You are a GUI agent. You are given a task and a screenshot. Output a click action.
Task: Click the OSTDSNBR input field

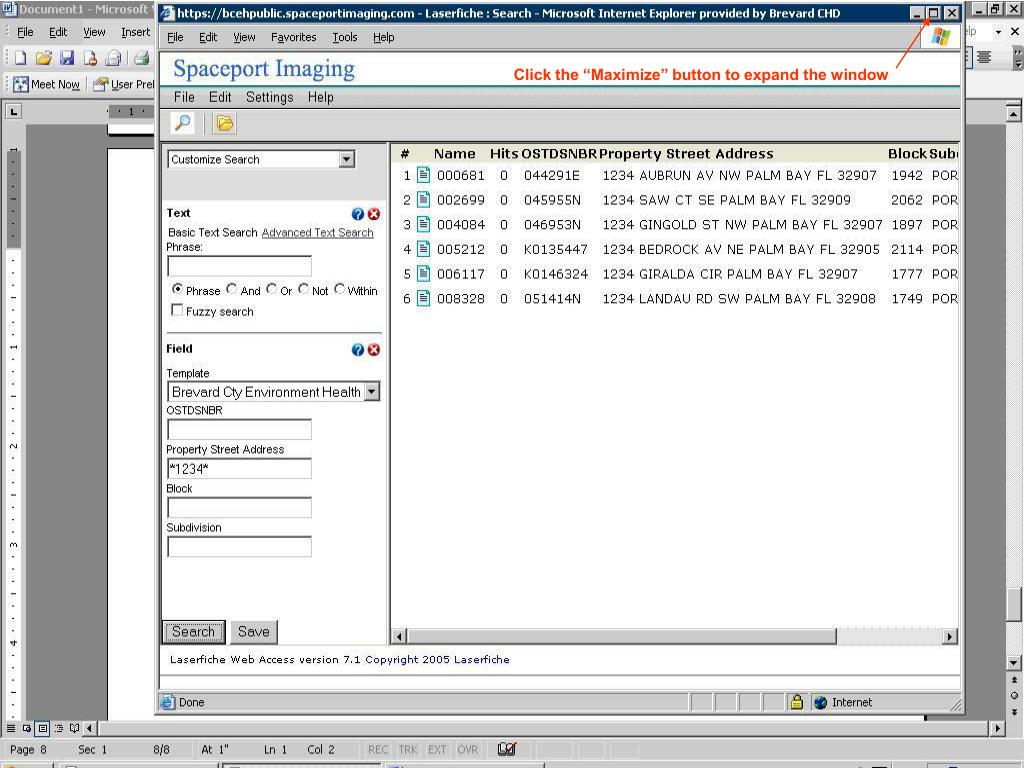[x=239, y=429]
